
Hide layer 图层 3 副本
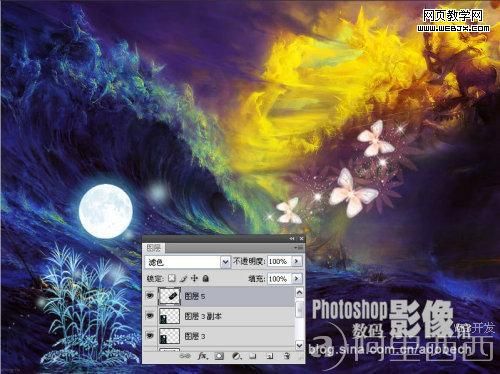pos(150,316)
